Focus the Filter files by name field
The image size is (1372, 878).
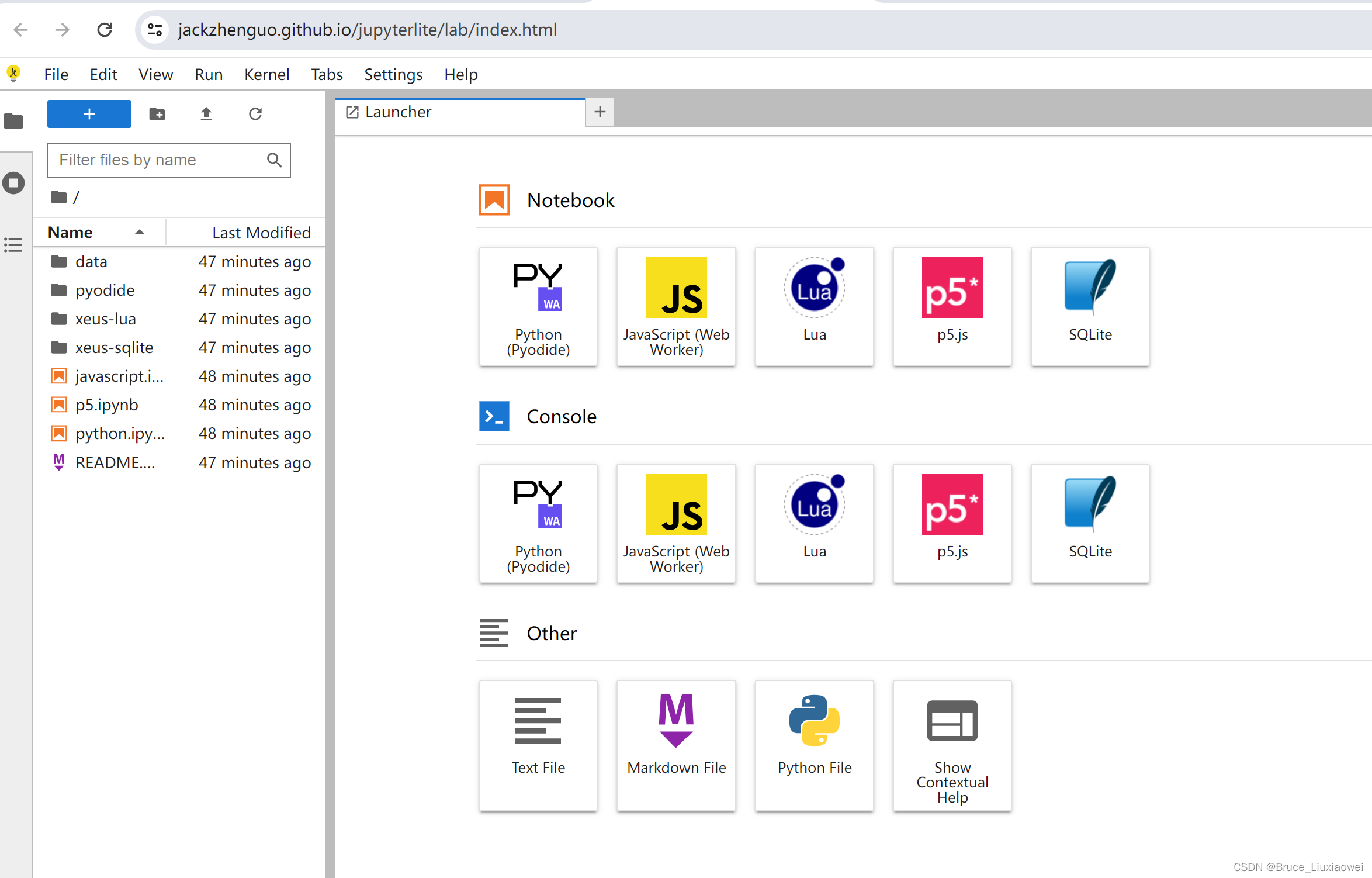pos(169,160)
